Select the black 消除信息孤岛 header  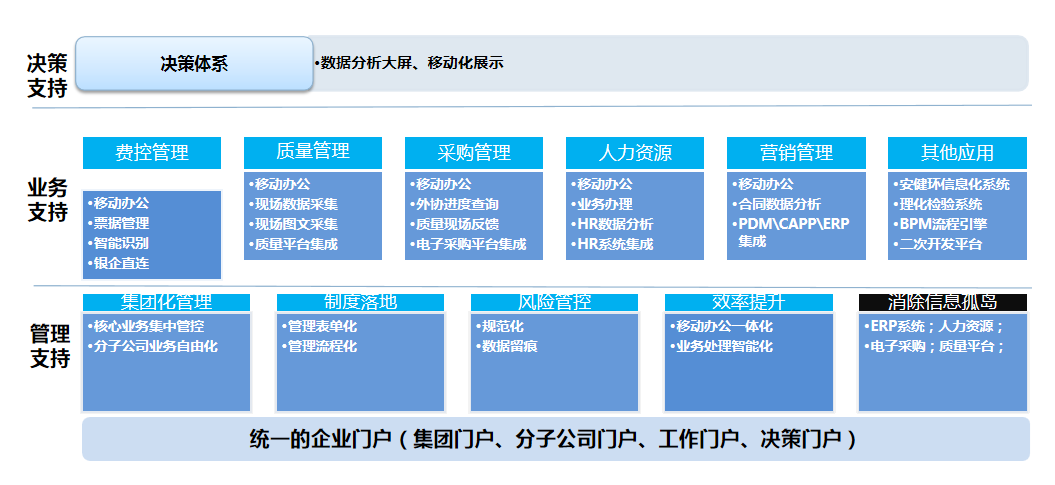pos(943,302)
